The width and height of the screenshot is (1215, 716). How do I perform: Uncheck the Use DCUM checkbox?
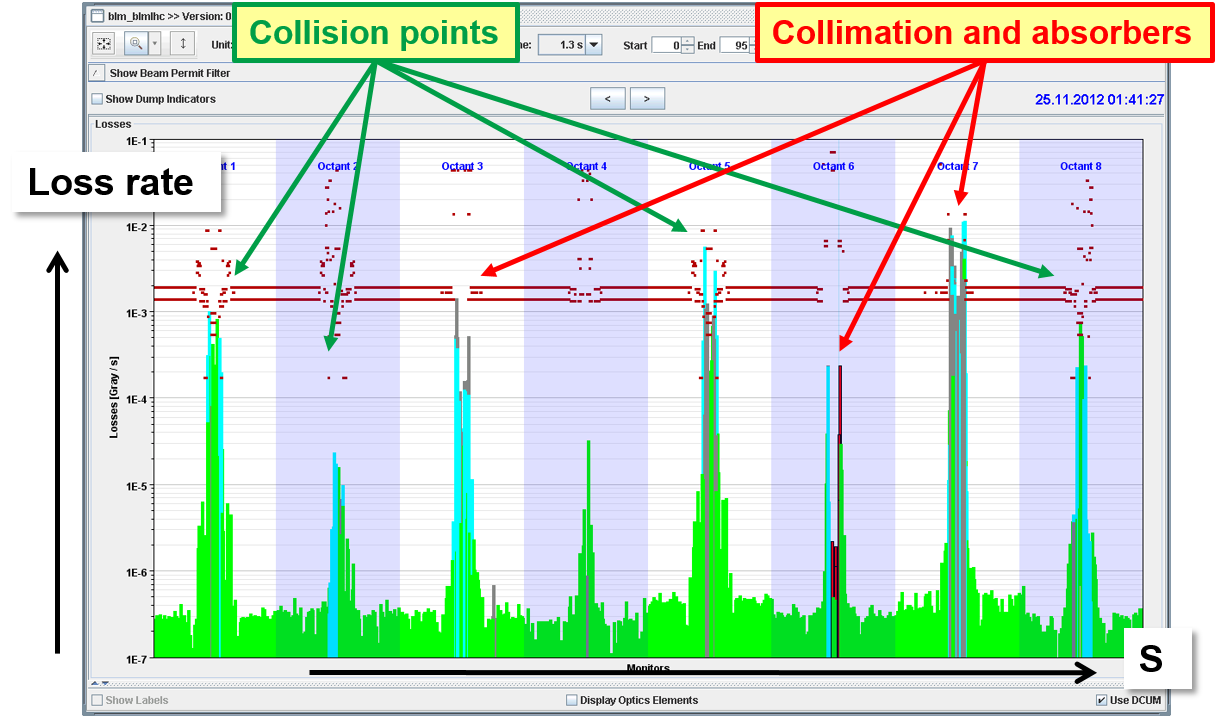1102,700
